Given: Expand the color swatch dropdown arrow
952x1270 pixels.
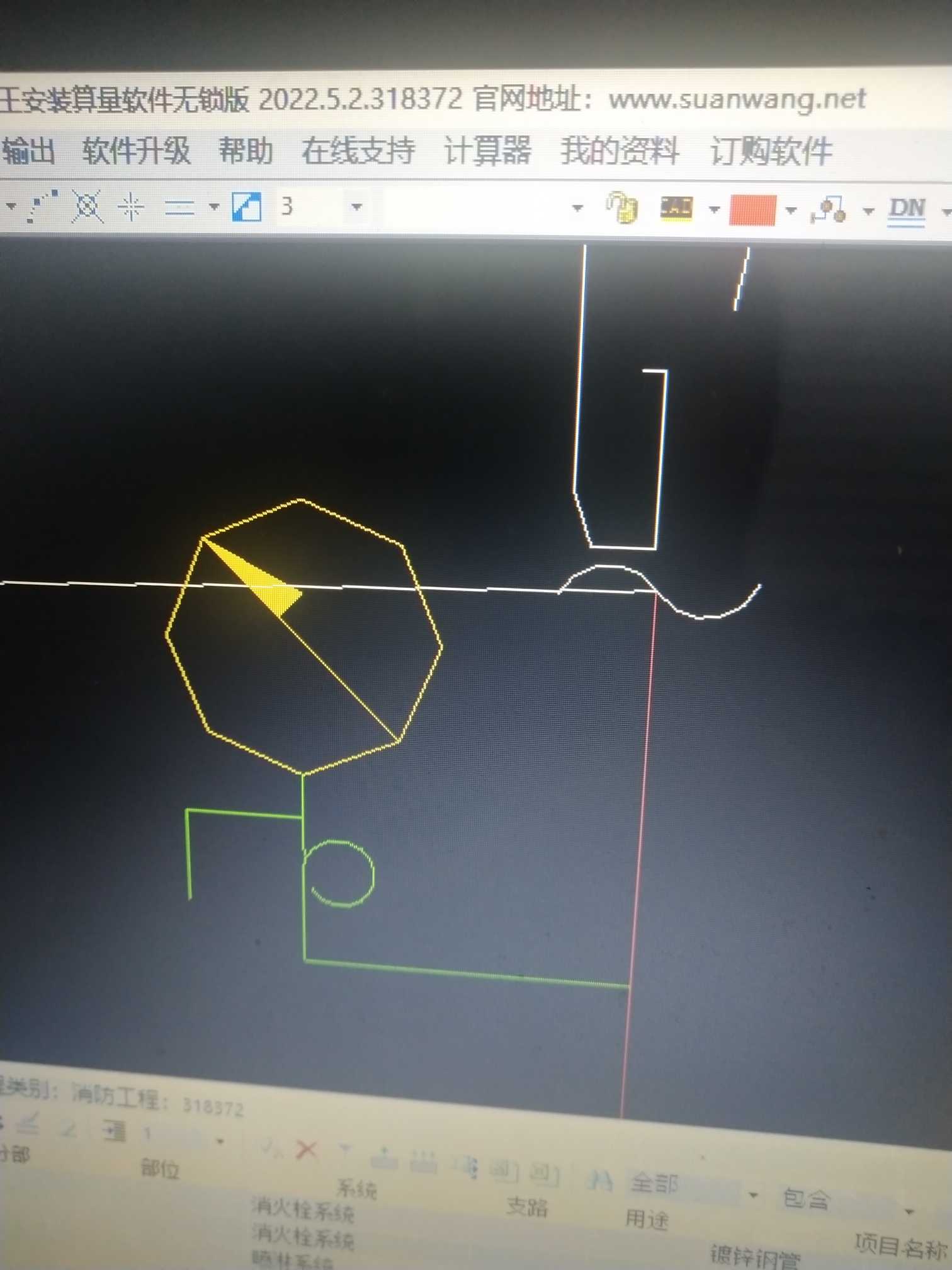Looking at the screenshot, I should pyautogui.click(x=791, y=210).
